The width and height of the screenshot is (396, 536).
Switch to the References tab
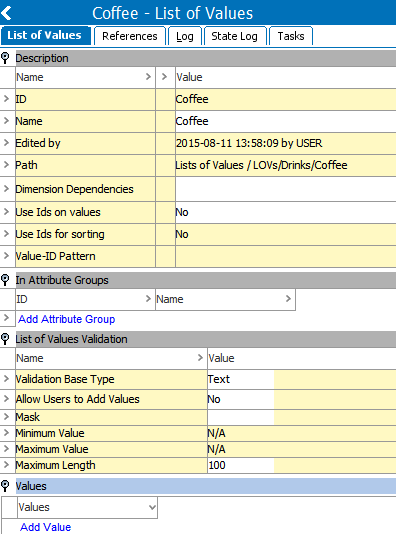130,36
